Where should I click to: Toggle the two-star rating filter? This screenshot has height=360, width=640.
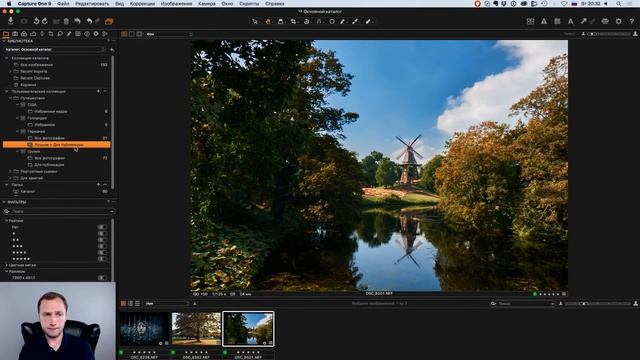[102, 240]
